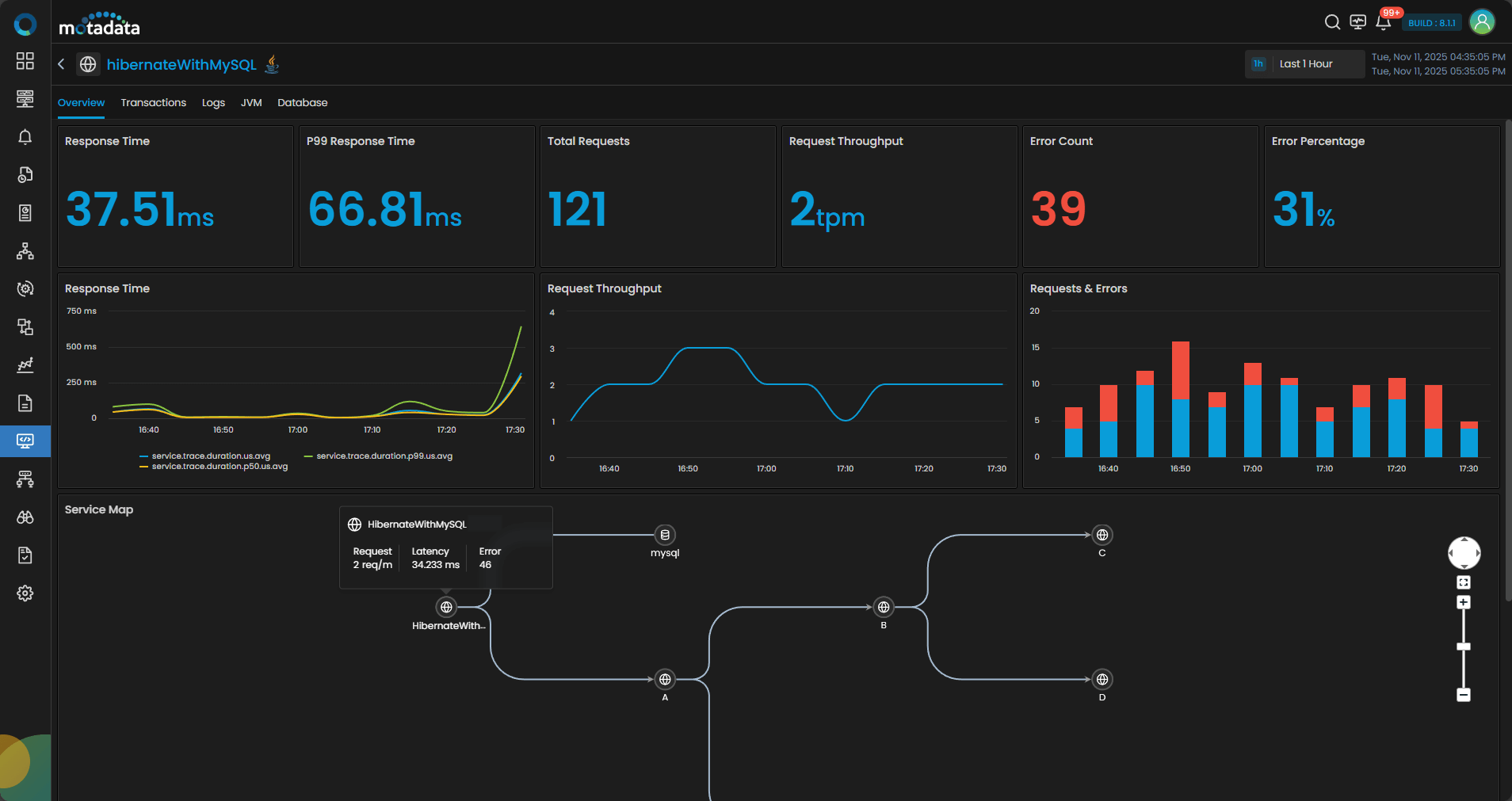Click the service map zoom slider handle
This screenshot has width=1512, height=801.
click(x=1464, y=647)
